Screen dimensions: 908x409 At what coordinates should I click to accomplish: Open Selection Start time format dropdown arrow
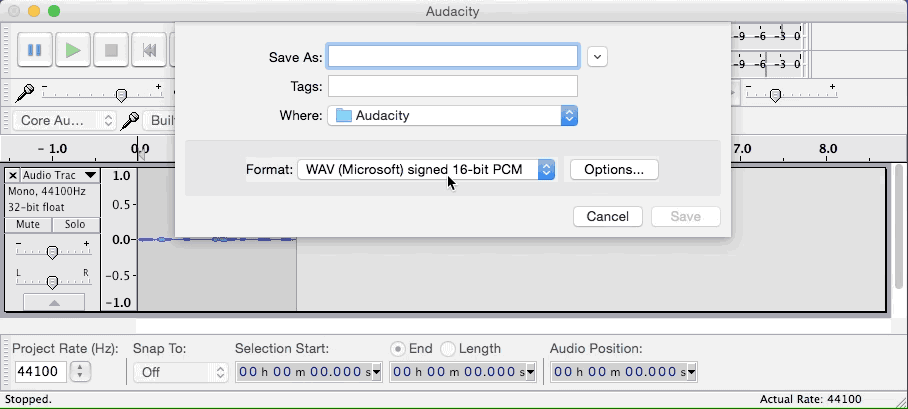[376, 372]
